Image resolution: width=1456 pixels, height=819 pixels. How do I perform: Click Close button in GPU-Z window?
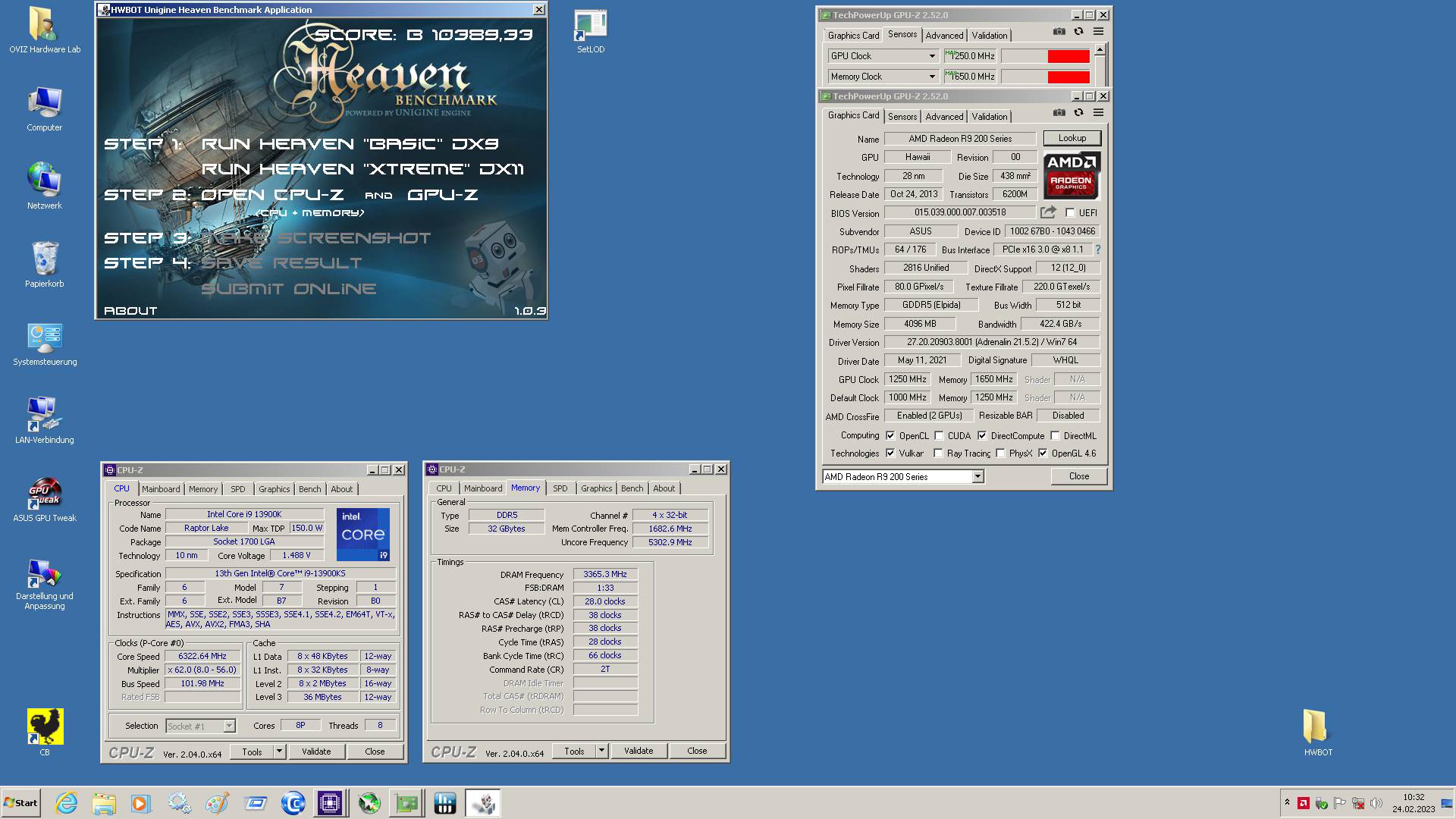point(1079,476)
